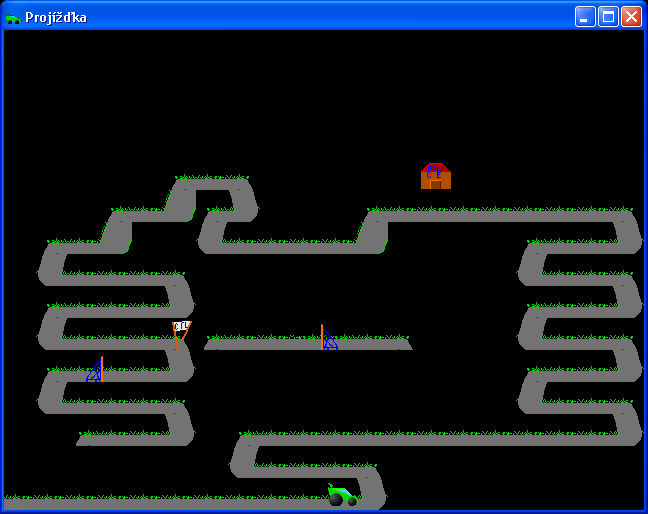
Task: Click the green car on the road
Action: pos(342,494)
